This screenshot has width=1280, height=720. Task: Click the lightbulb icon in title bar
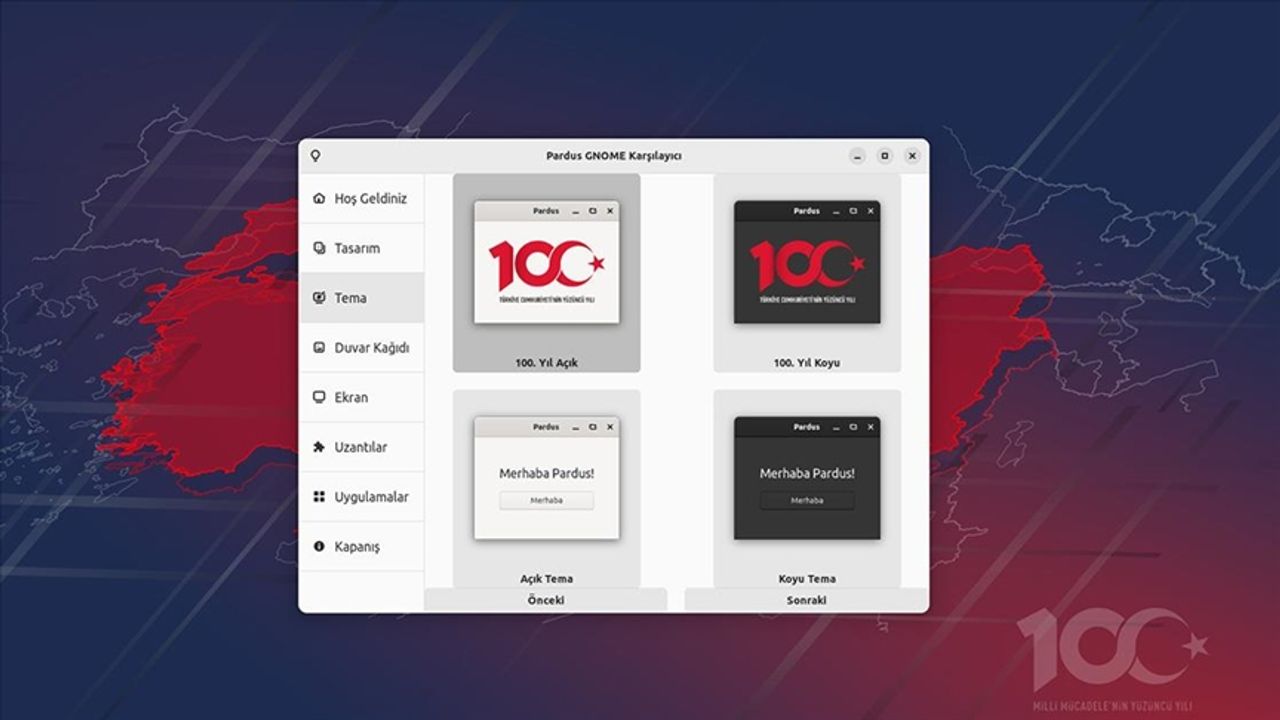(x=316, y=156)
